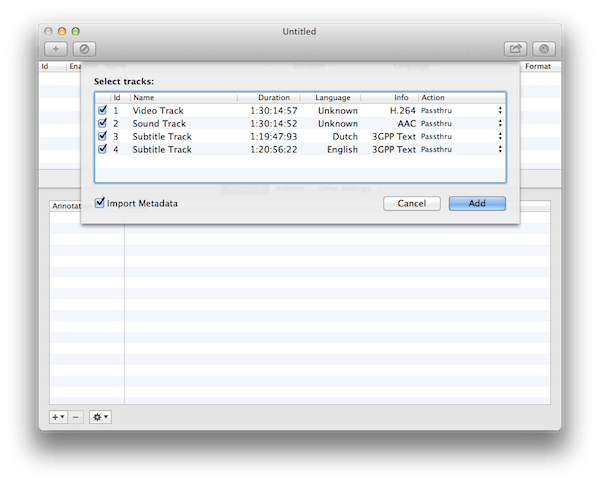
Task: Open the Action popup for Sound Track
Action: click(461, 124)
